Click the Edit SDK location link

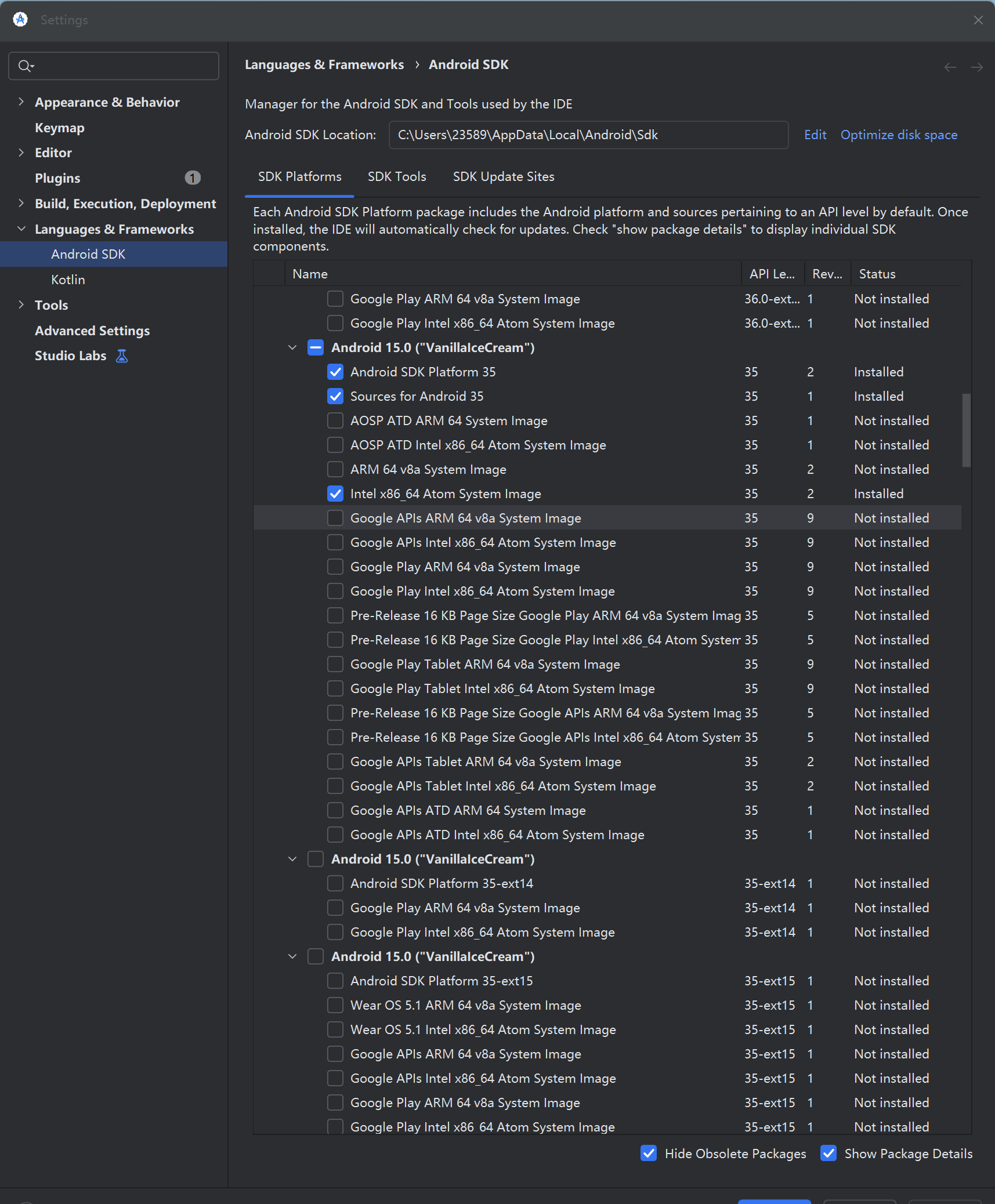tap(815, 135)
